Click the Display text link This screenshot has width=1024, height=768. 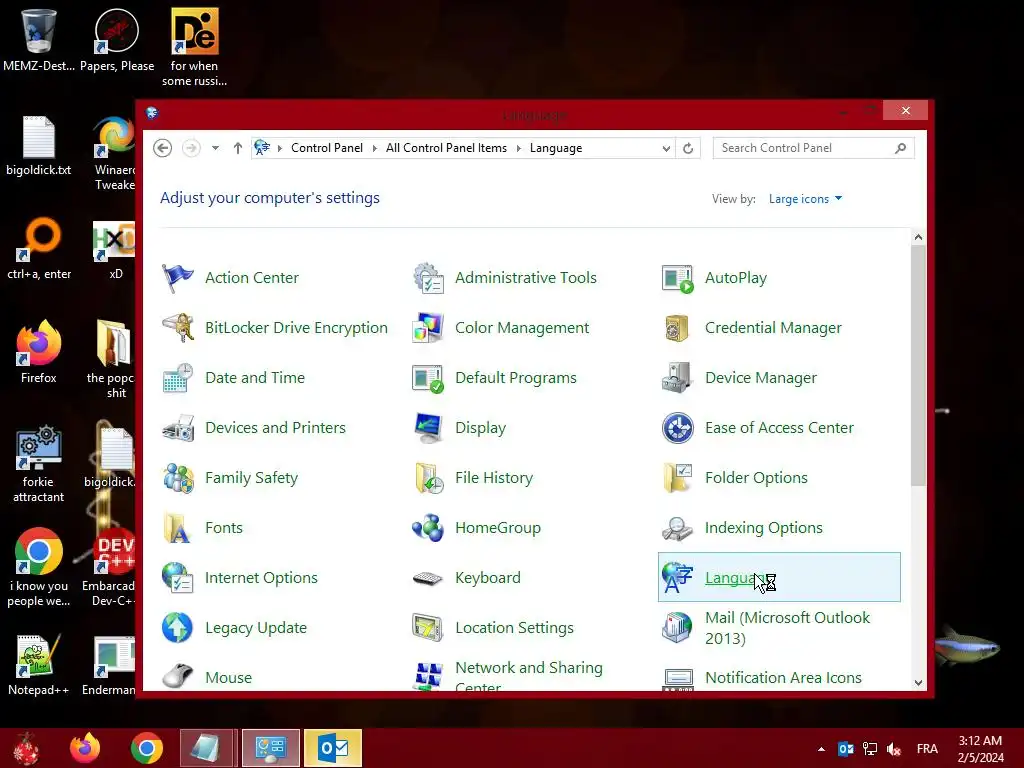[x=480, y=428]
